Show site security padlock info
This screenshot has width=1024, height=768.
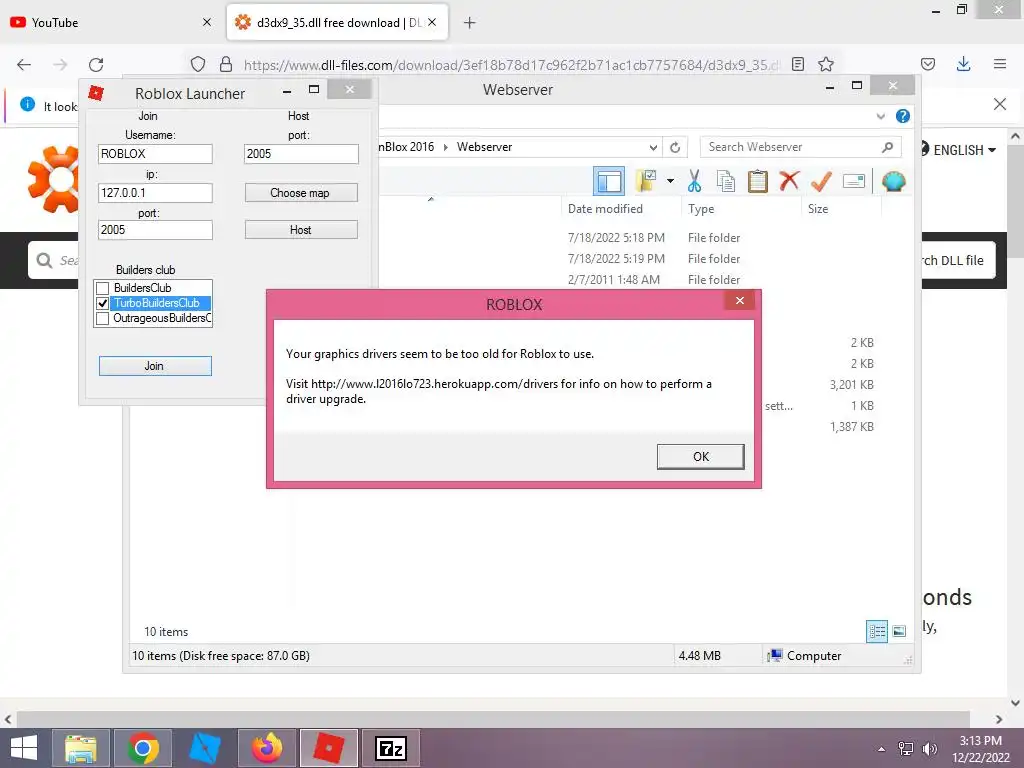(x=226, y=64)
